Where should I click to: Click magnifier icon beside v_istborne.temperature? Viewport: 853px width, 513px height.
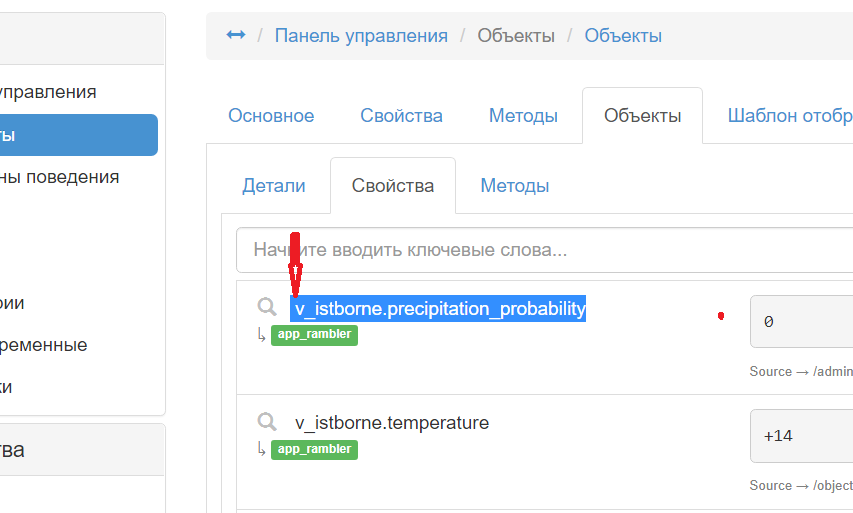[x=267, y=422]
